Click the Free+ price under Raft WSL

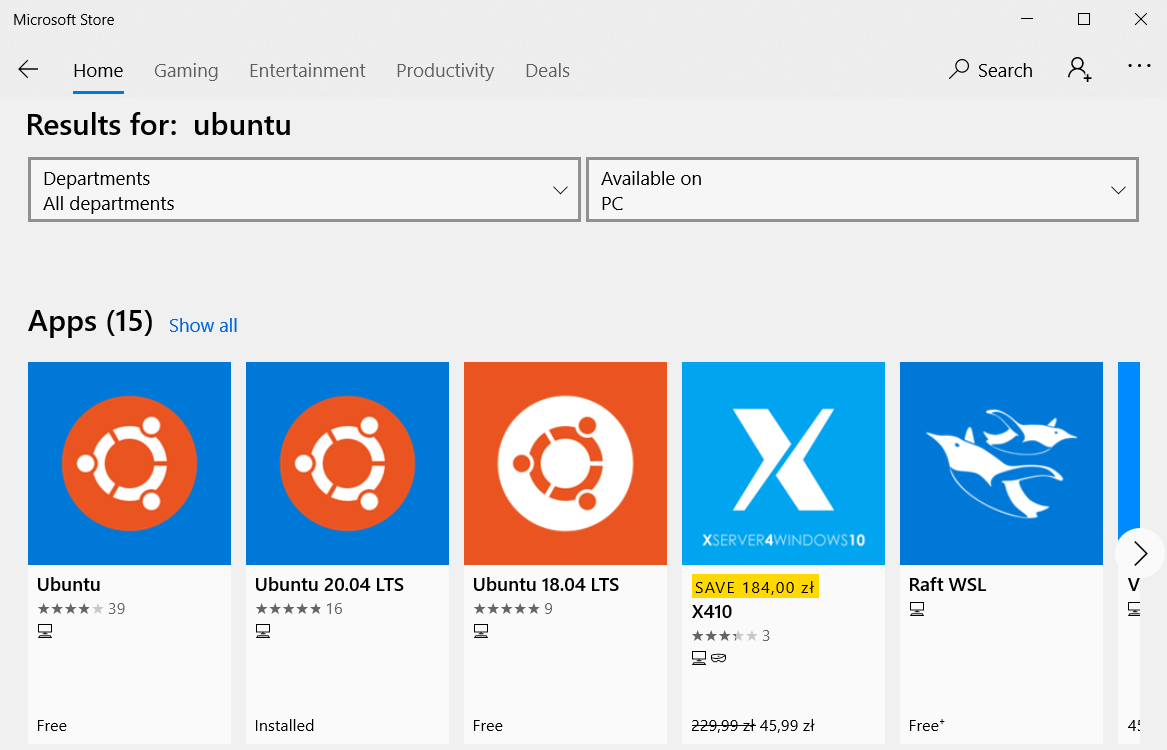click(927, 725)
